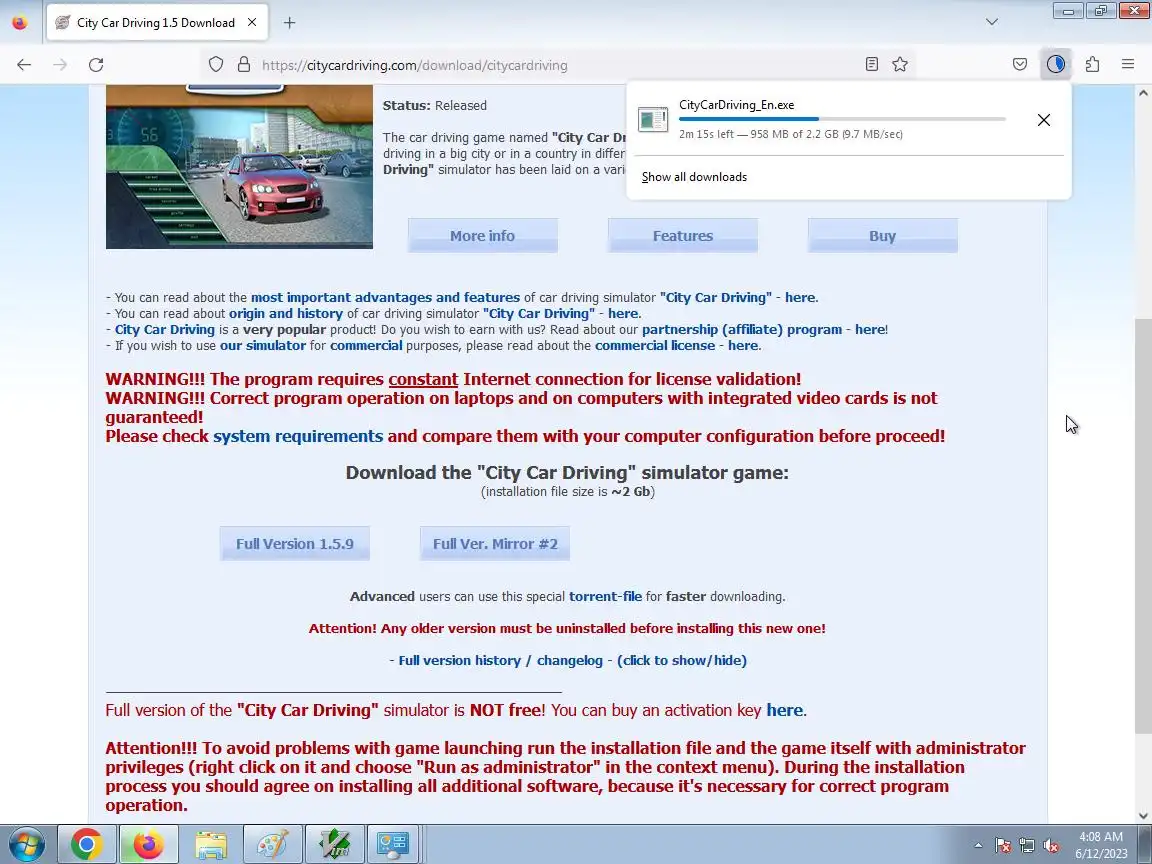Open the control panel taskbar icon
The height and width of the screenshot is (864, 1152).
point(393,844)
